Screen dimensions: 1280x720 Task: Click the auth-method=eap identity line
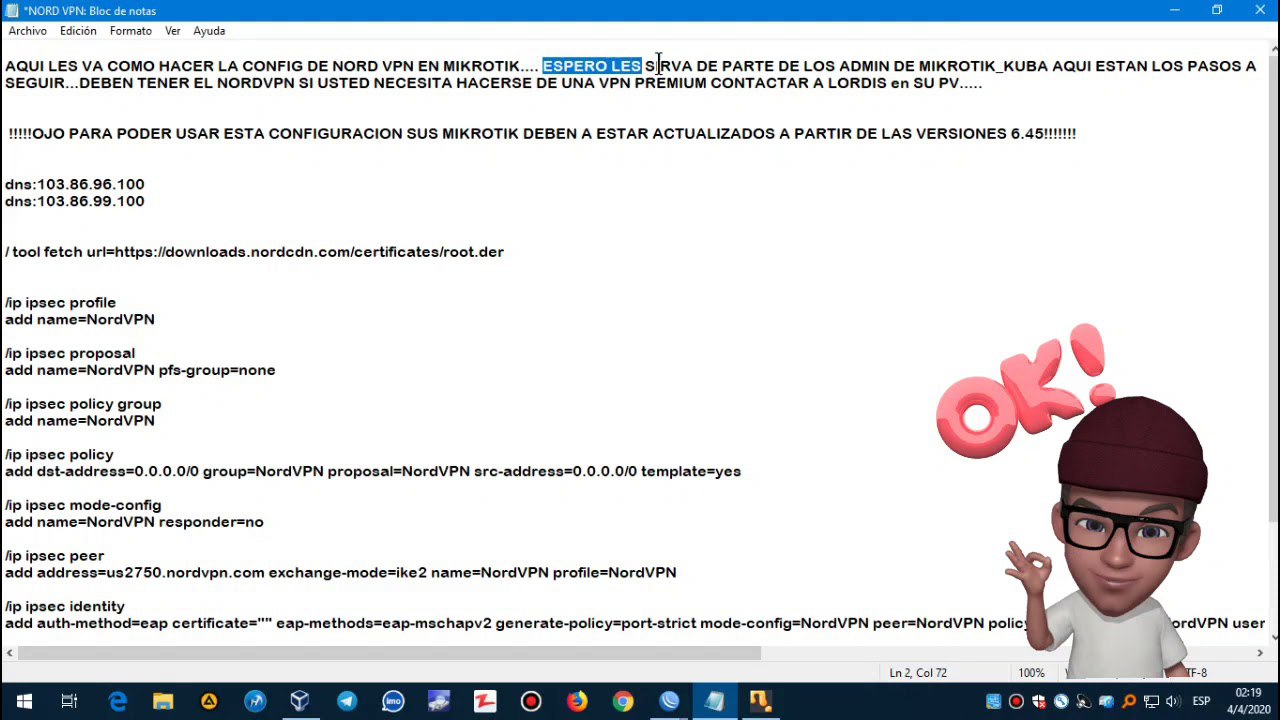point(635,623)
